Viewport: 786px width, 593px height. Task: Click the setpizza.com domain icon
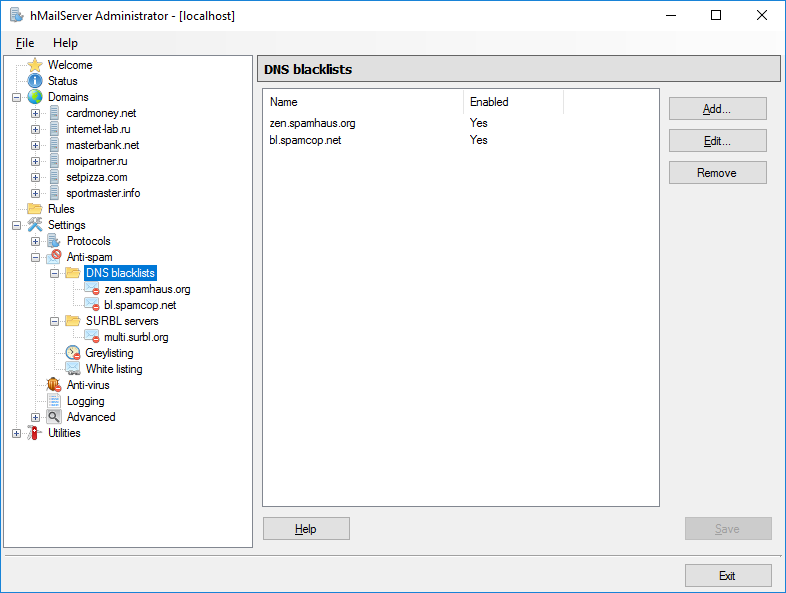(x=54, y=177)
